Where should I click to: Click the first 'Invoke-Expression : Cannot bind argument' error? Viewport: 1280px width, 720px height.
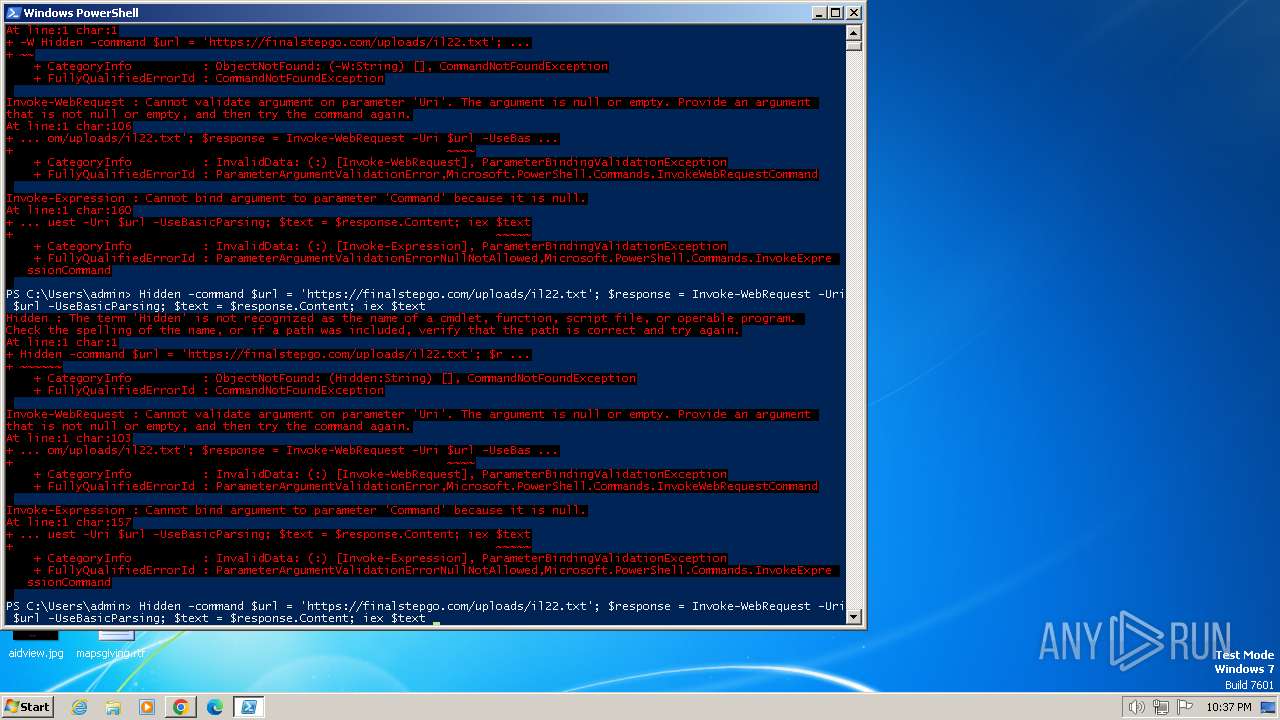pos(297,198)
